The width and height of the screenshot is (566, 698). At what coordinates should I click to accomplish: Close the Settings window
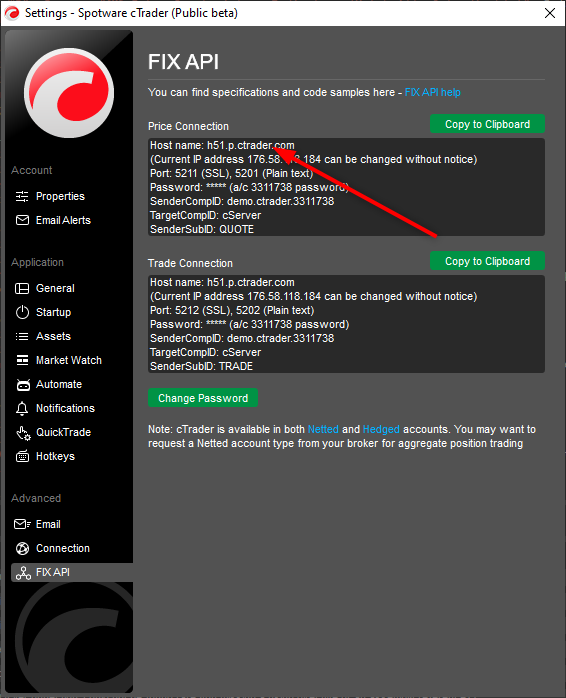point(550,13)
